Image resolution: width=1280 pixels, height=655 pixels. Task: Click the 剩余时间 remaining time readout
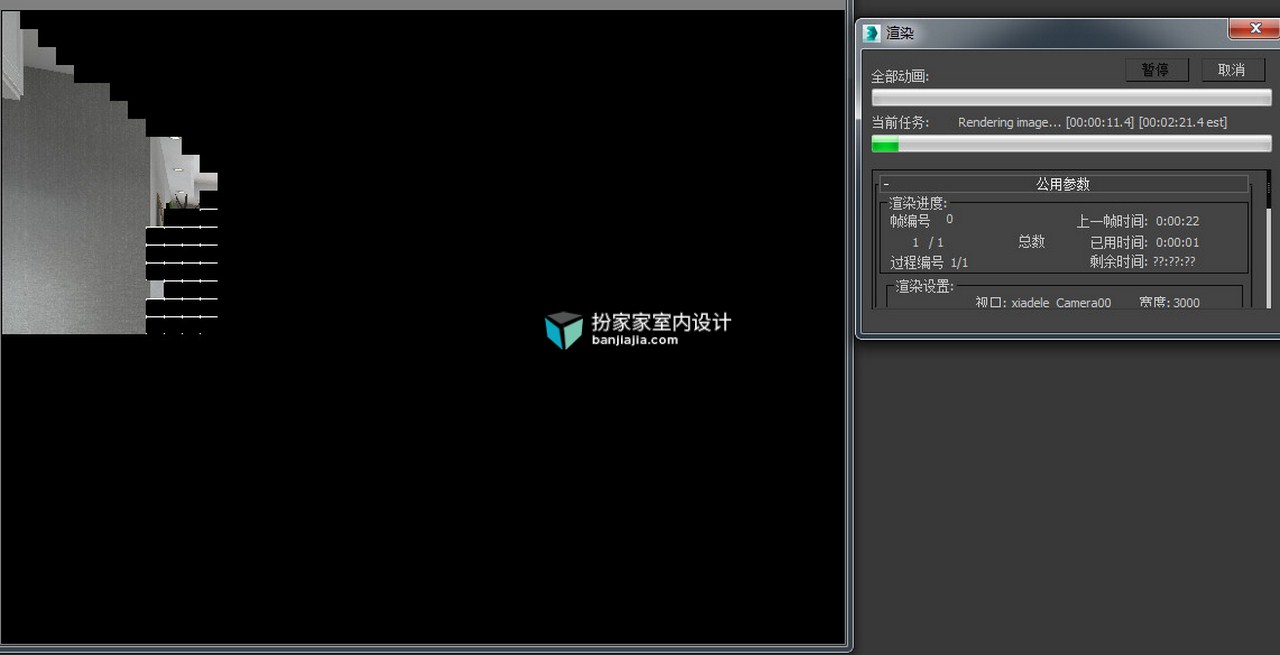click(x=1143, y=262)
